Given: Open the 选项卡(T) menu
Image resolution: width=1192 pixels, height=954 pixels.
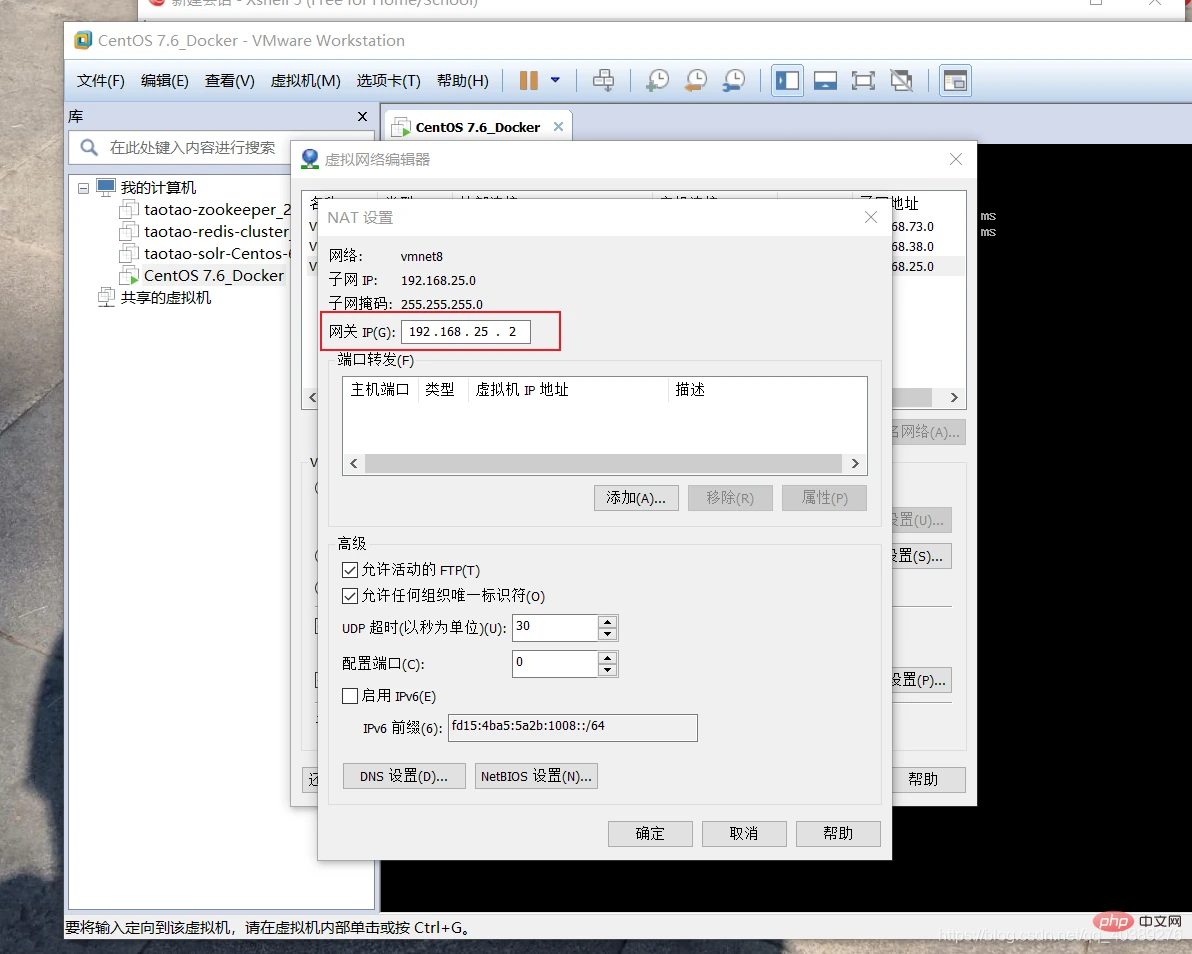Looking at the screenshot, I should (388, 81).
